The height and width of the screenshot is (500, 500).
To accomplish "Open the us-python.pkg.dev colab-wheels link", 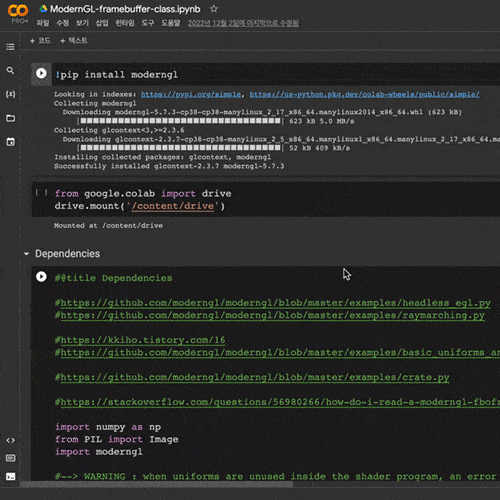I will pyautogui.click(x=365, y=94).
